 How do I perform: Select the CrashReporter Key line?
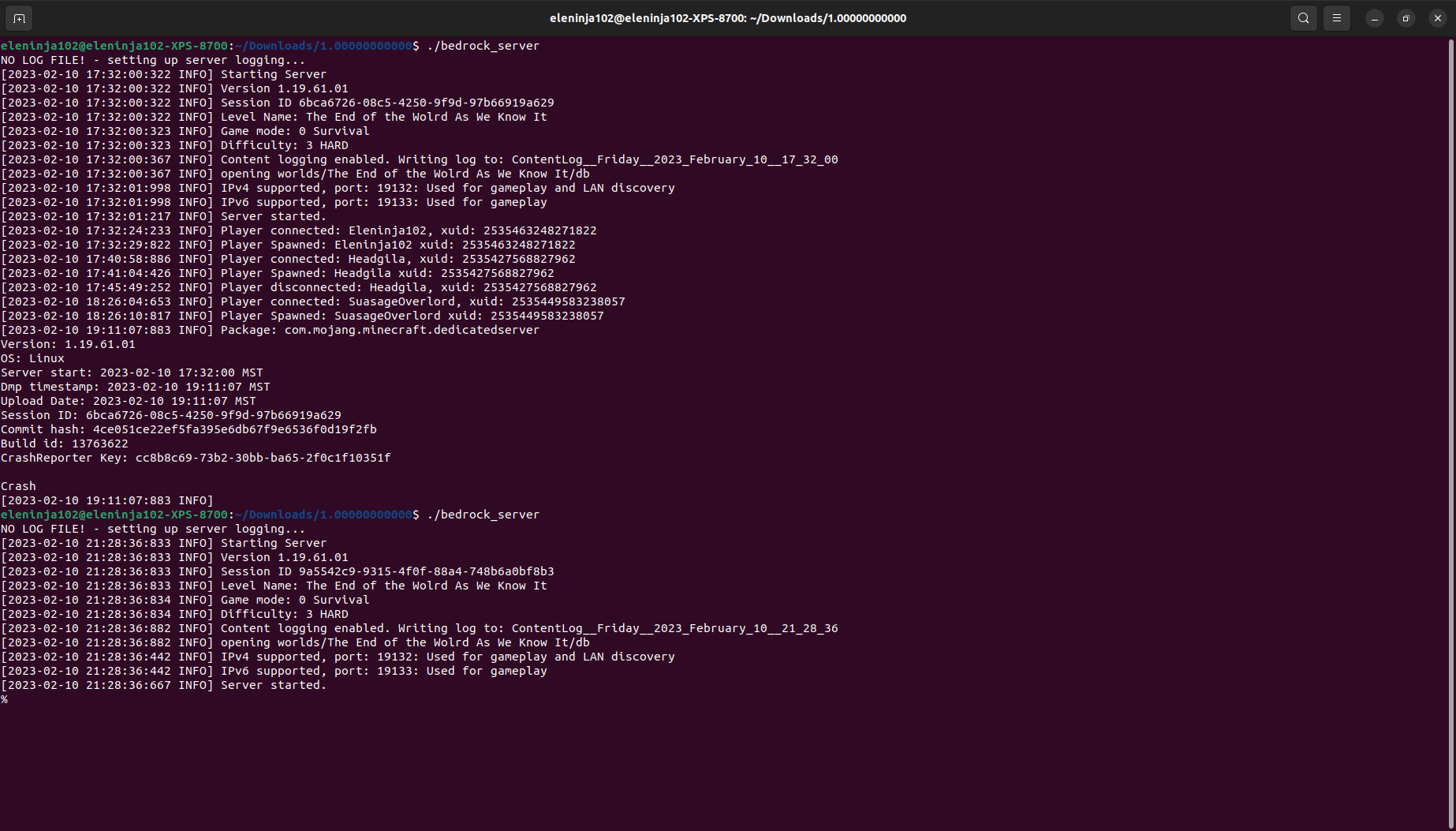pos(196,458)
